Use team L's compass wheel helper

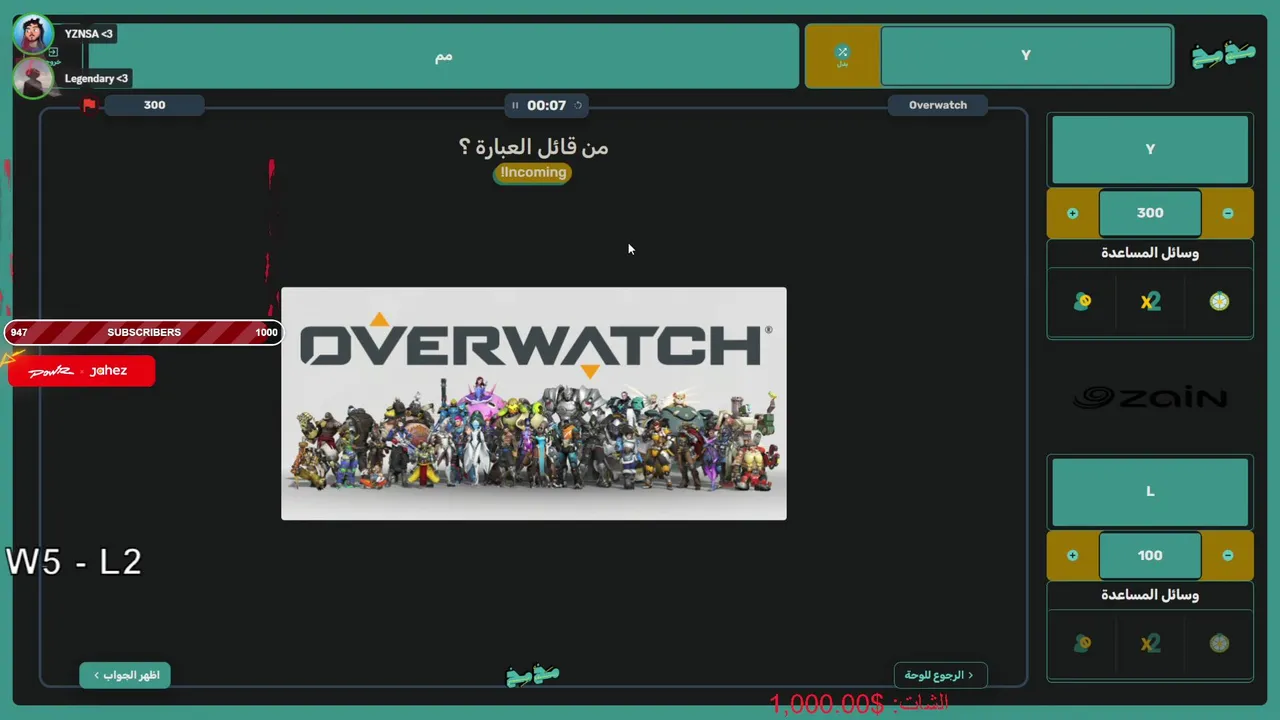[x=1219, y=643]
